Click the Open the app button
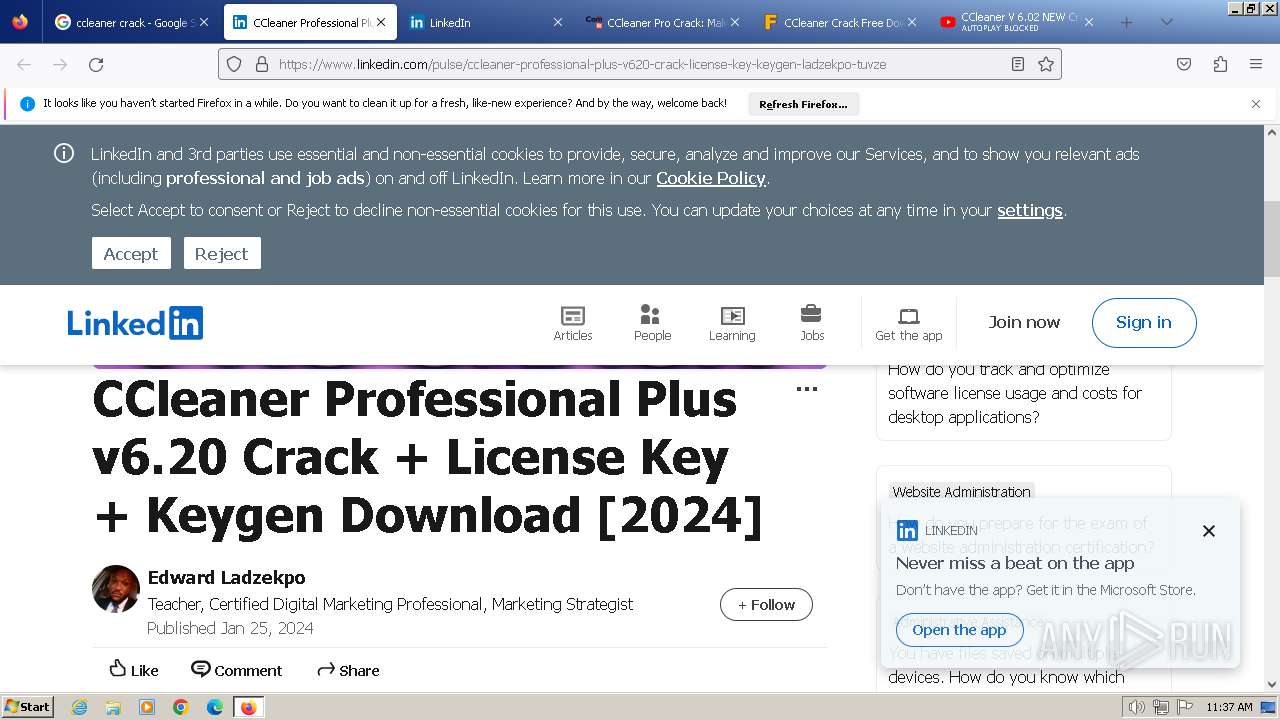The image size is (1280, 720). 959,630
